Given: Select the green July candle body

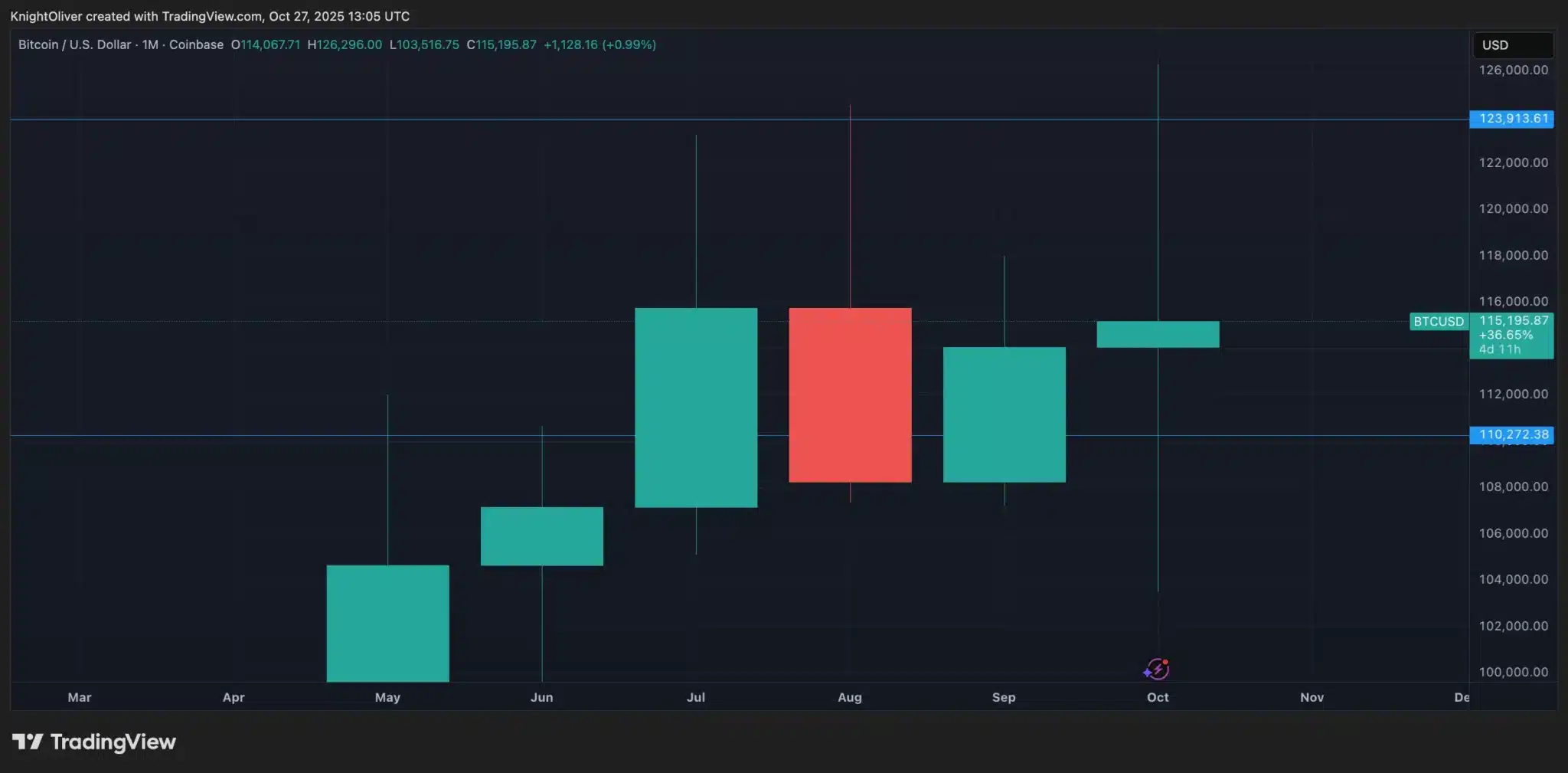Looking at the screenshot, I should pyautogui.click(x=696, y=408).
